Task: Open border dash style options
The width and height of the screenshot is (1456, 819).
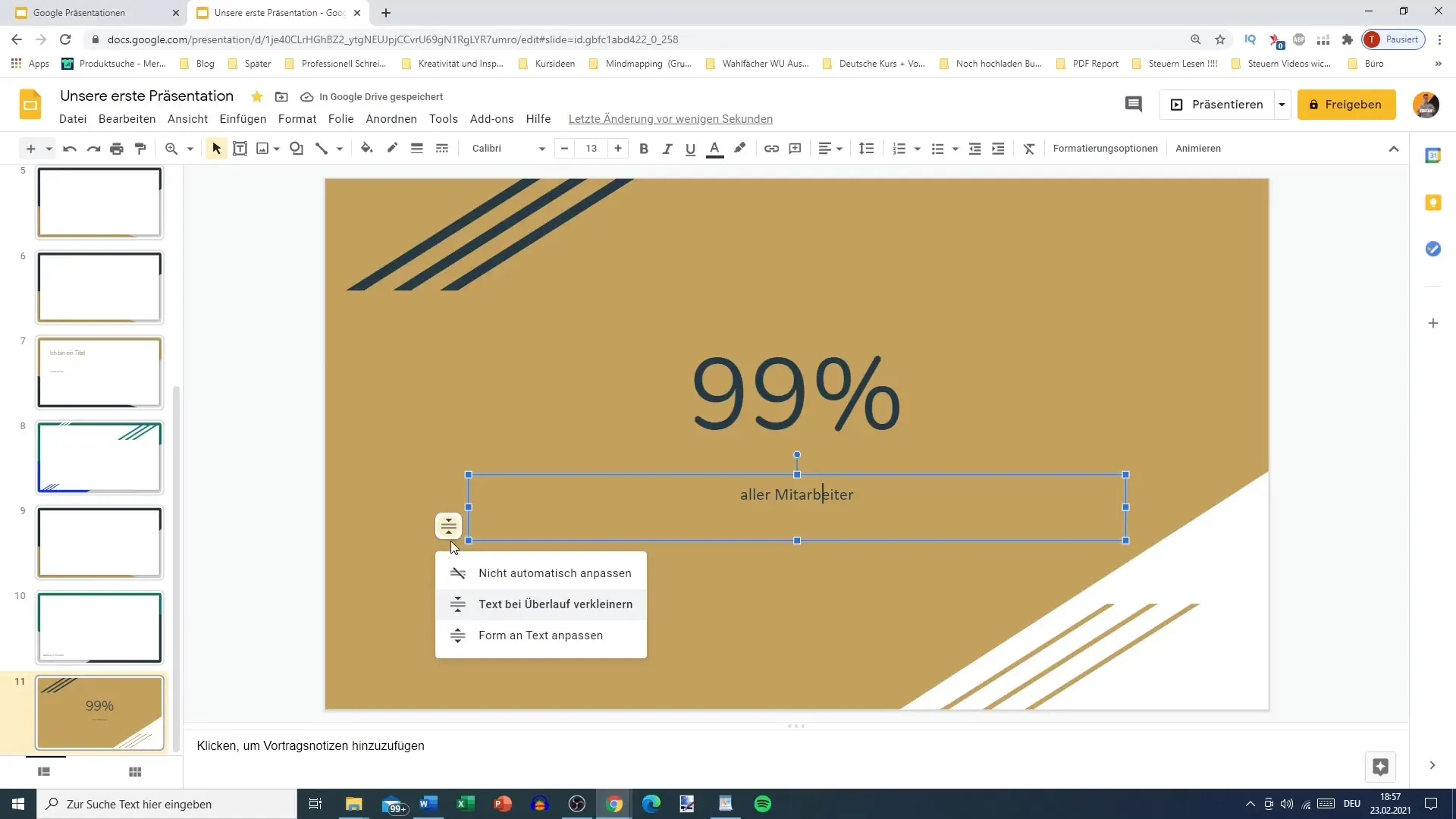Action: coord(442,149)
